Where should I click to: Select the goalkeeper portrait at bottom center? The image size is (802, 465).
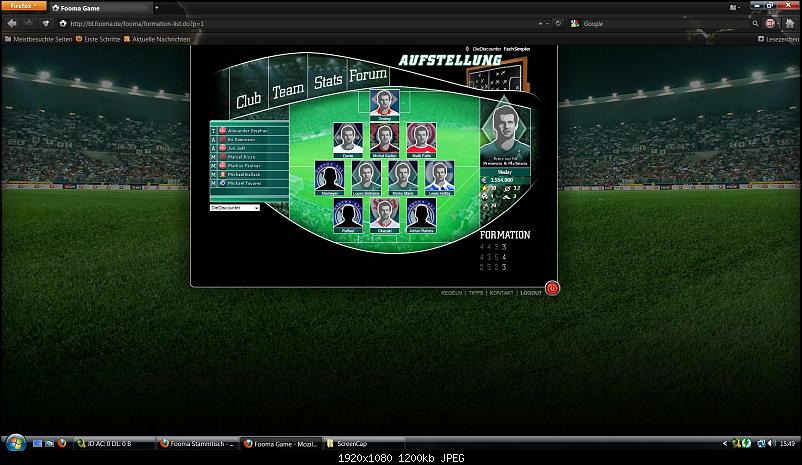click(385, 213)
